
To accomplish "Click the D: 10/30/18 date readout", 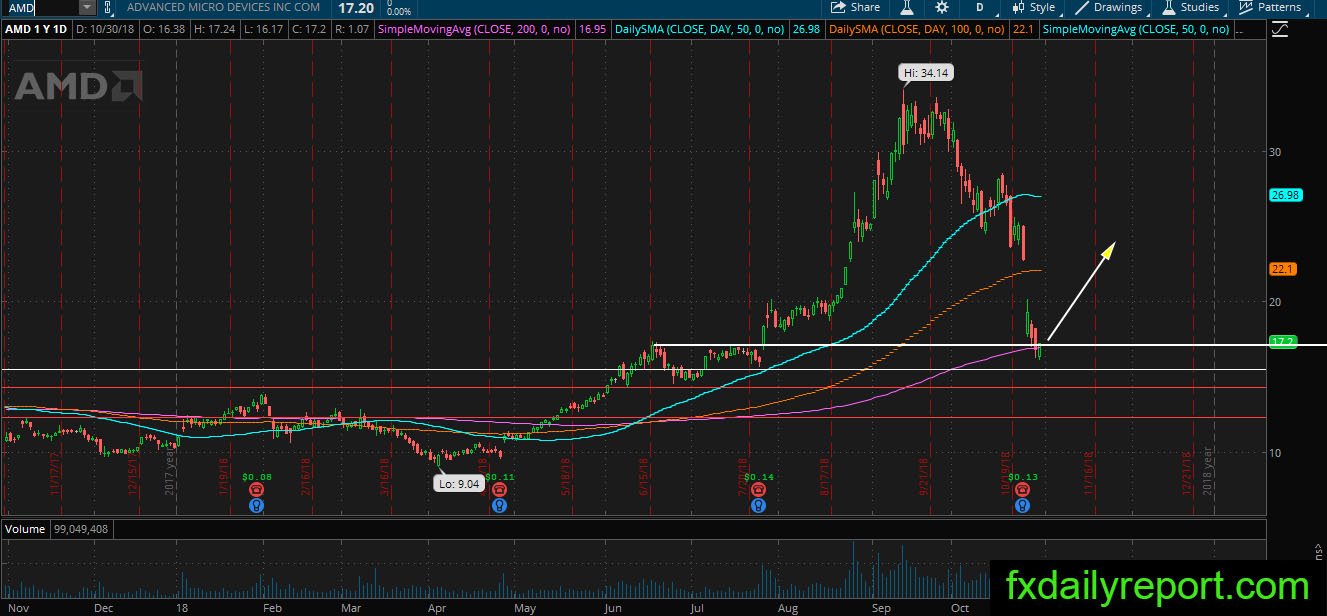I will click(x=104, y=30).
